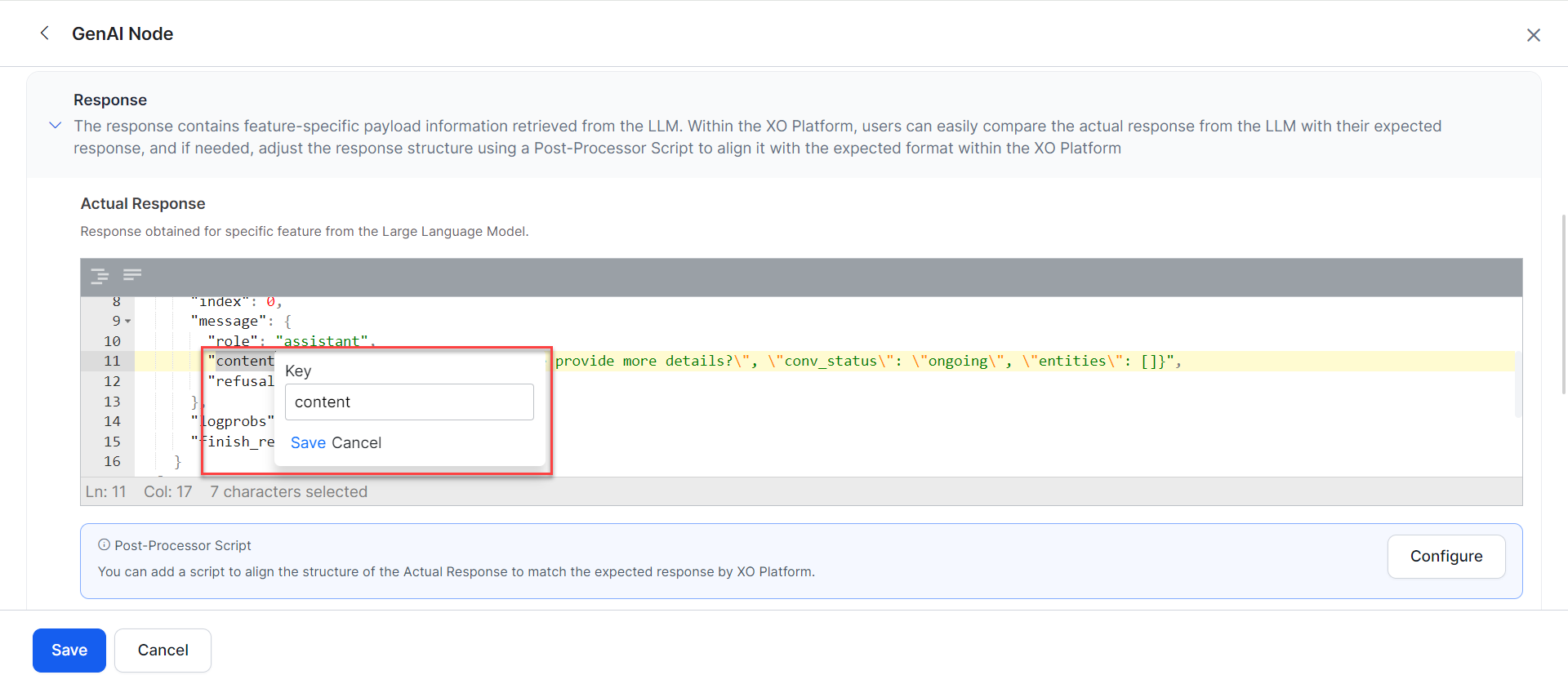Click line number 16 in the gutter
Viewport: 1568px width, 675px height.
[x=112, y=462]
